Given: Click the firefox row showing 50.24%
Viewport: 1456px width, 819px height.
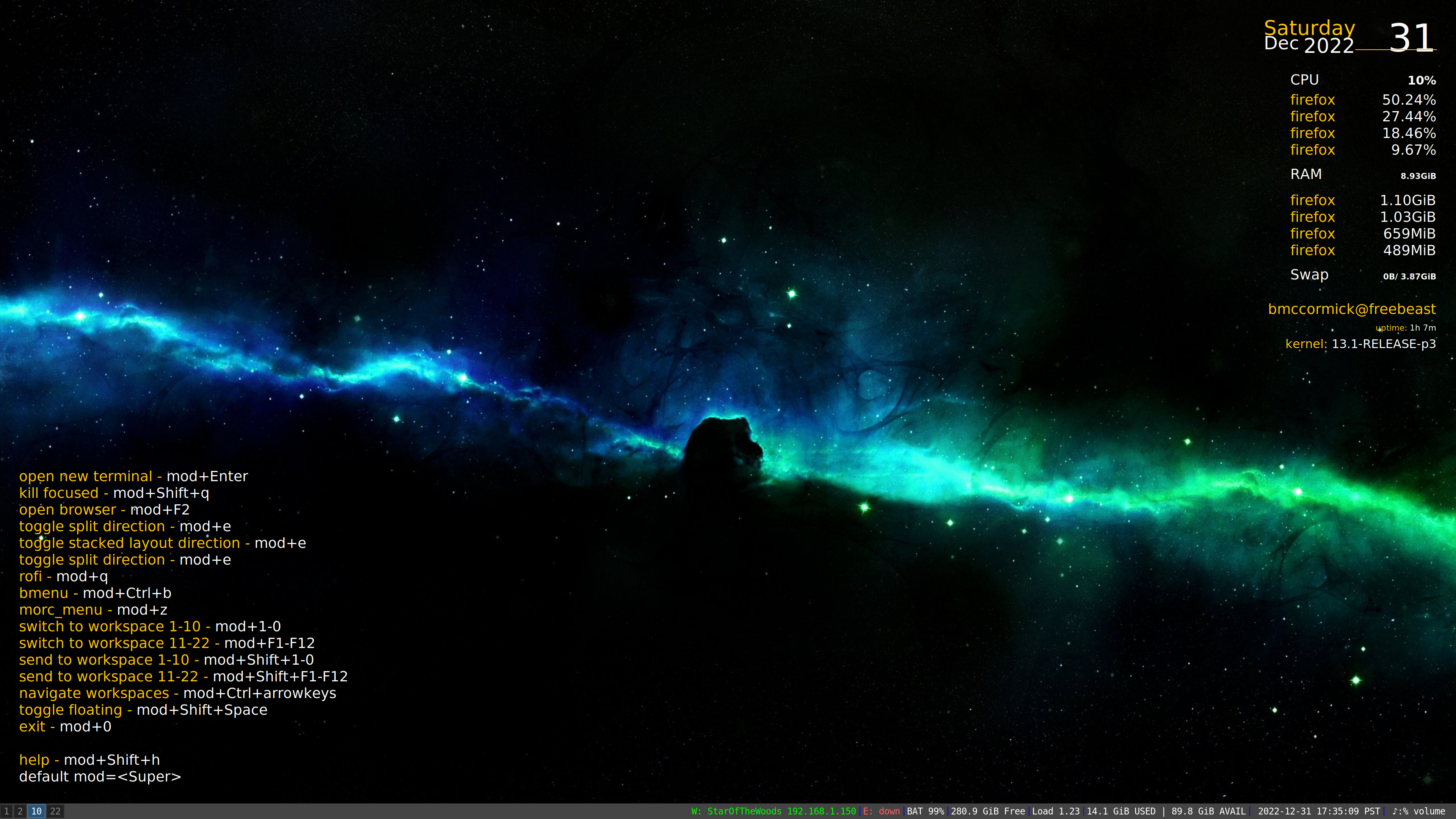Looking at the screenshot, I should (1363, 99).
